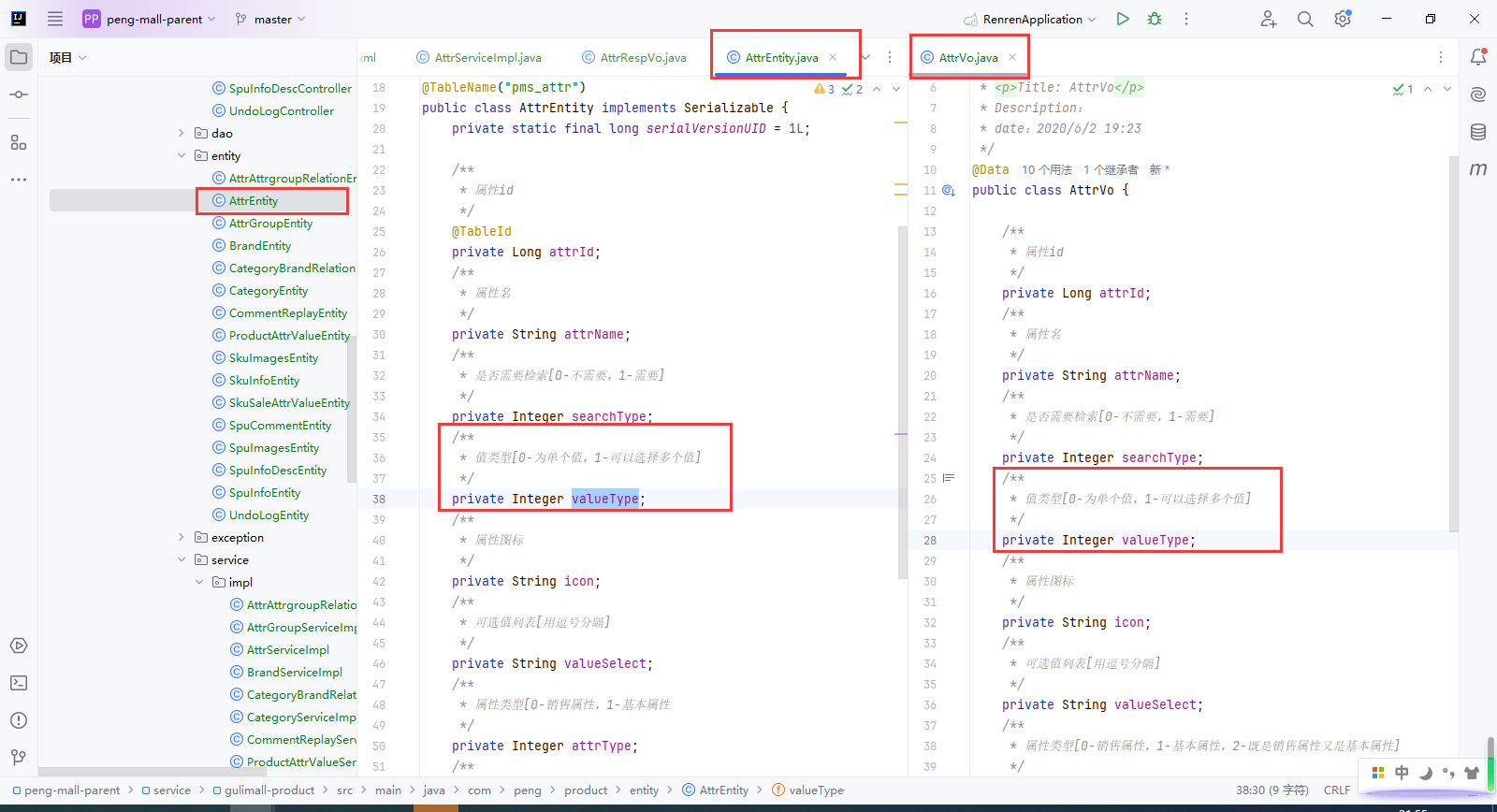The width and height of the screenshot is (1497, 812).
Task: Open the RenrenApplication run configuration dropdown
Action: 1031,19
